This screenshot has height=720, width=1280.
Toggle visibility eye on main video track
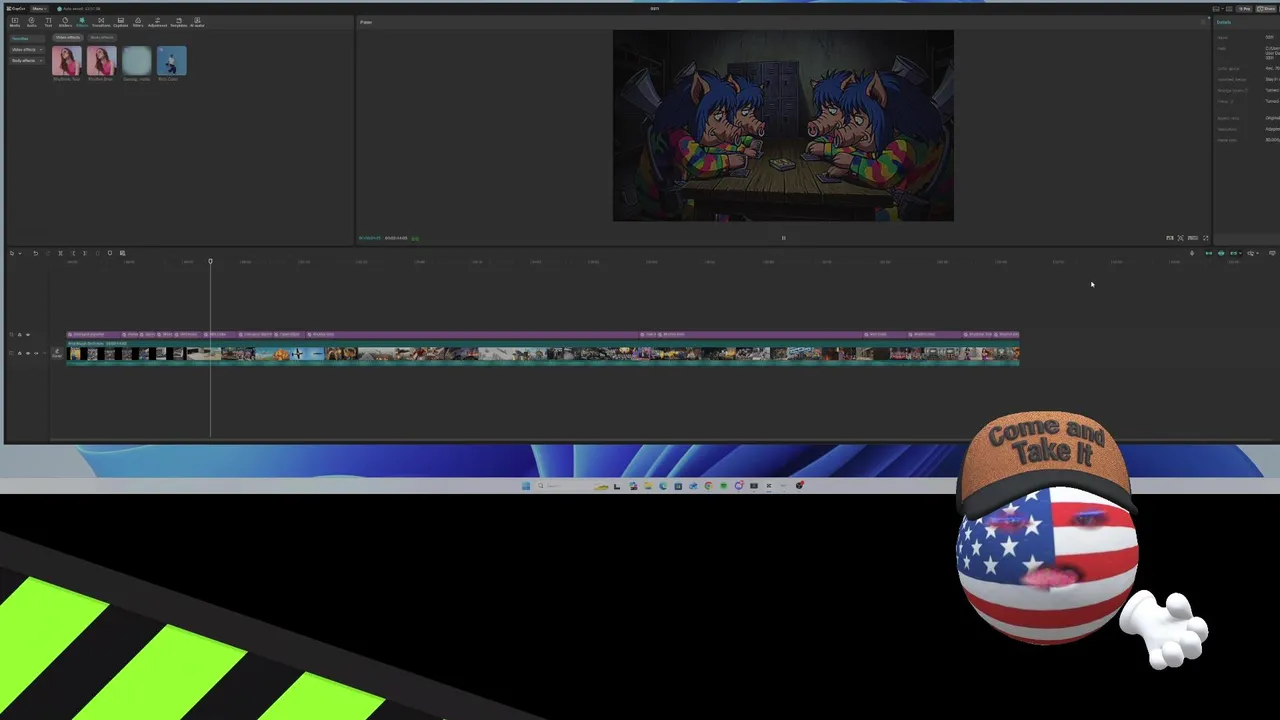click(28, 353)
